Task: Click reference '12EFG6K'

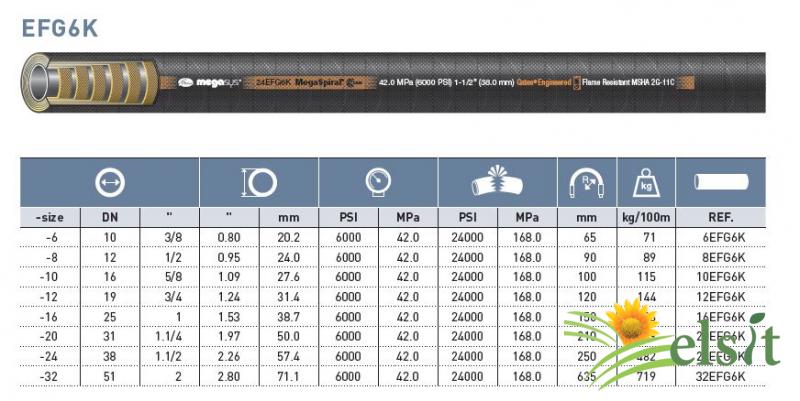Action: 721,297
